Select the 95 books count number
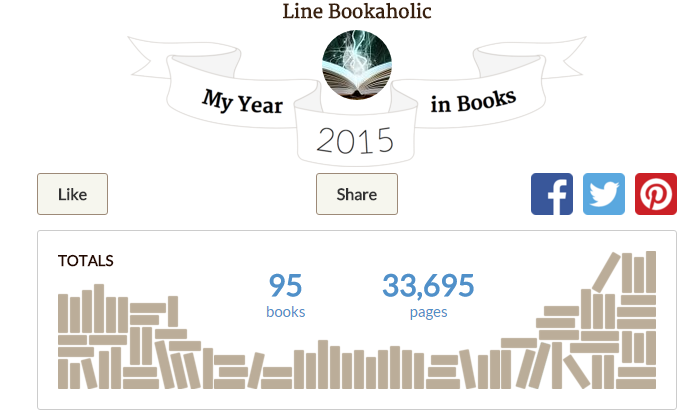The image size is (687, 420). click(285, 285)
